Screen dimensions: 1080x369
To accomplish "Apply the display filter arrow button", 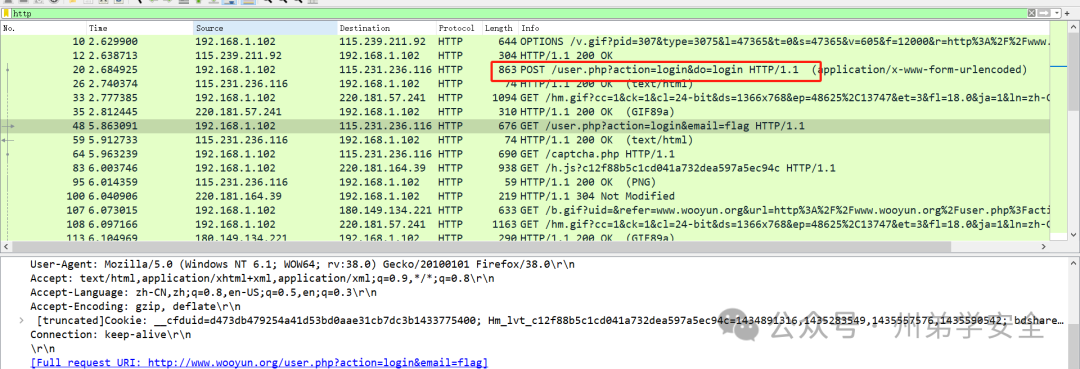I will click(1043, 14).
